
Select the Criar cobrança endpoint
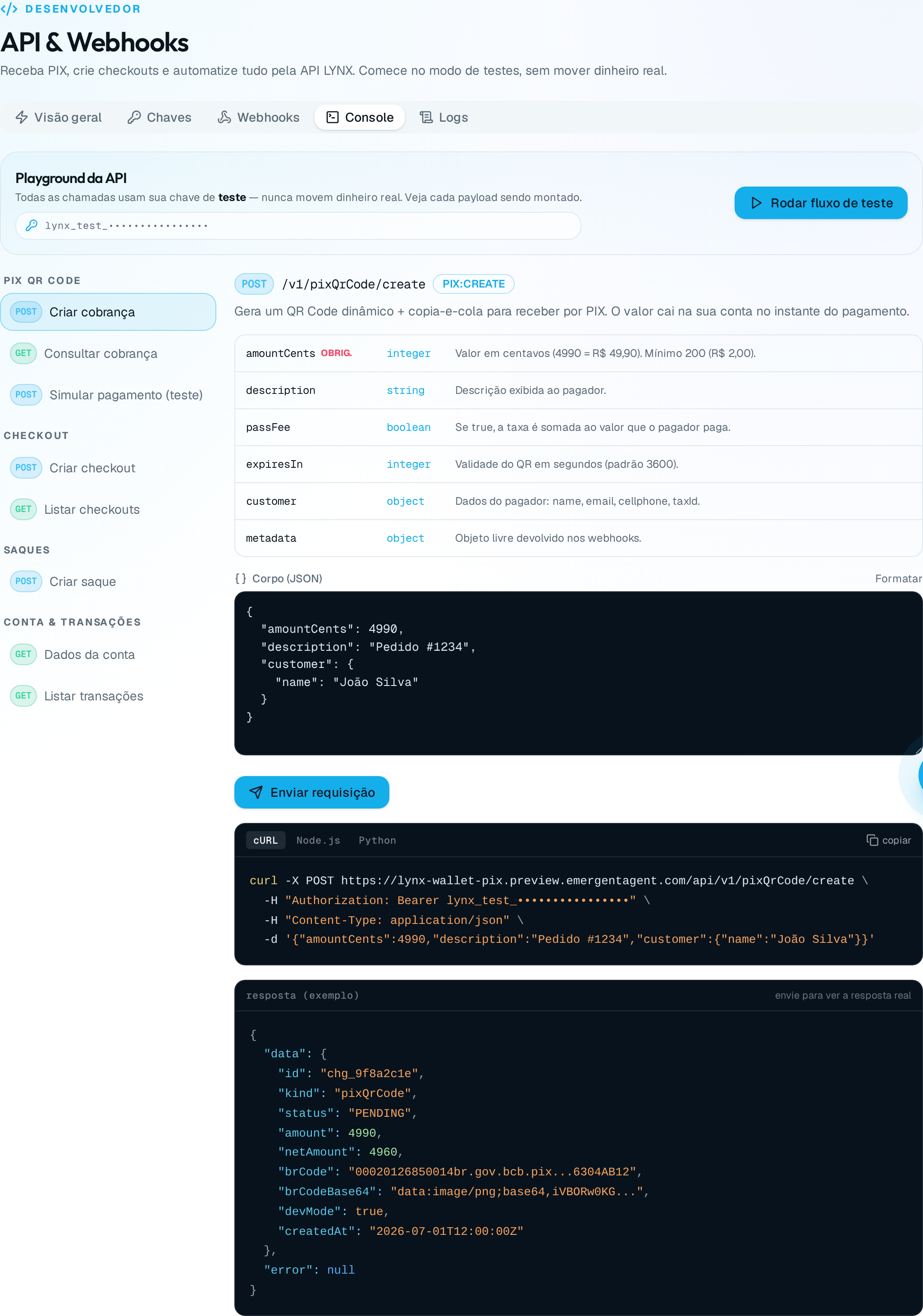pyautogui.click(x=108, y=312)
